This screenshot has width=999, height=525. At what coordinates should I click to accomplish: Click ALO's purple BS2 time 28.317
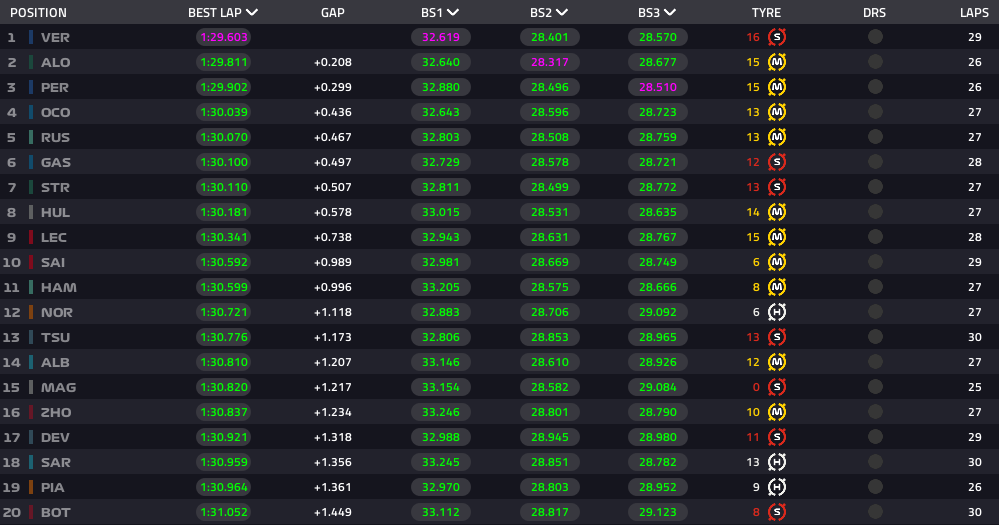pyautogui.click(x=549, y=62)
